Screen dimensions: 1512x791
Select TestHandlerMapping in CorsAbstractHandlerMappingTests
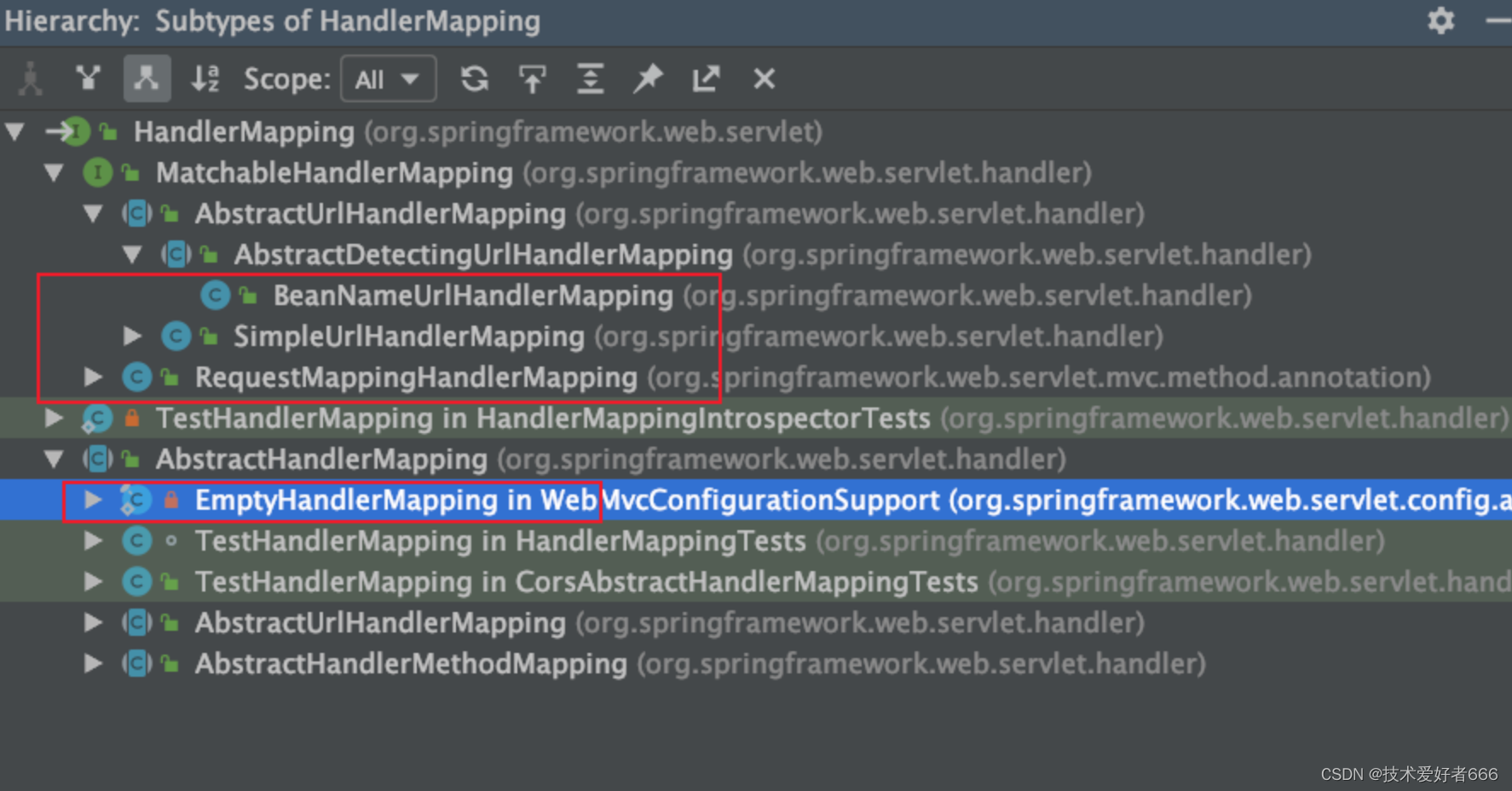756,582
